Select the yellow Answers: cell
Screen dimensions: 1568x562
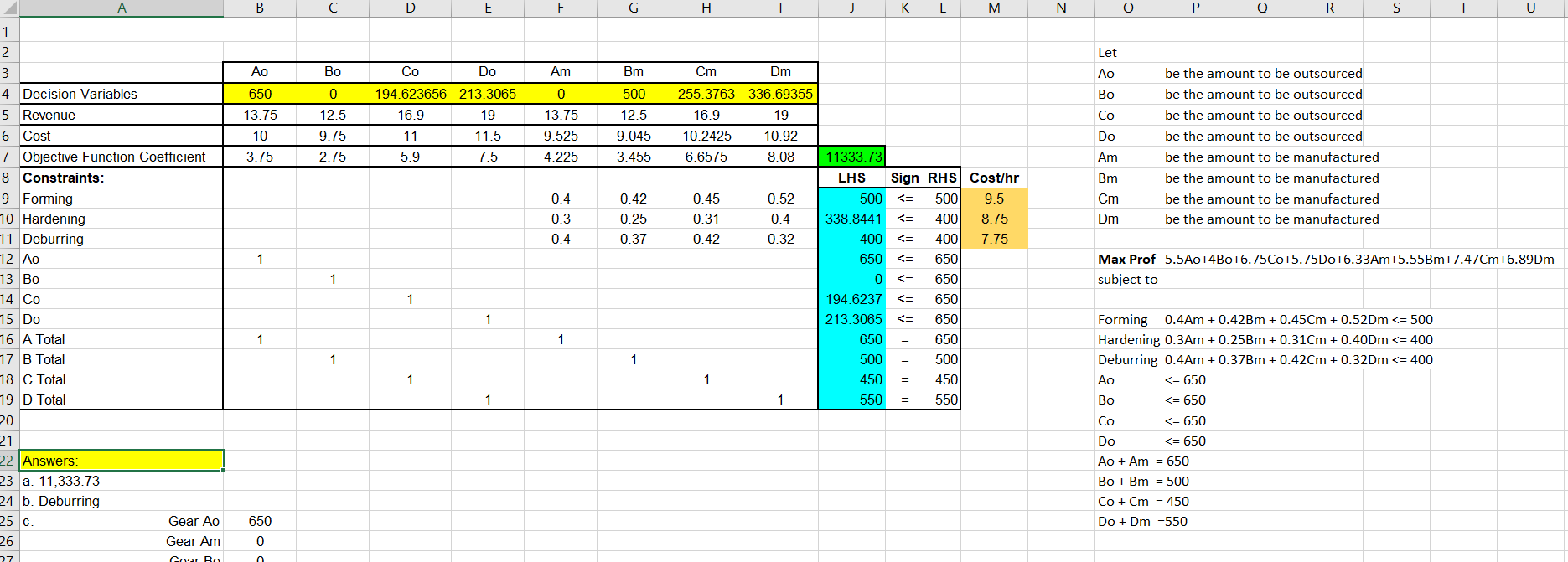point(122,461)
